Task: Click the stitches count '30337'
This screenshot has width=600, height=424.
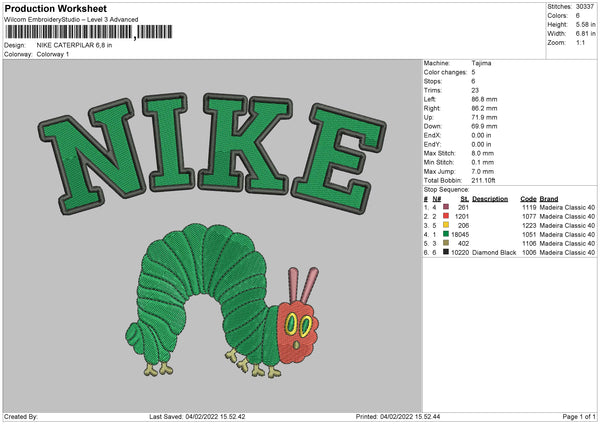Action: coord(585,7)
